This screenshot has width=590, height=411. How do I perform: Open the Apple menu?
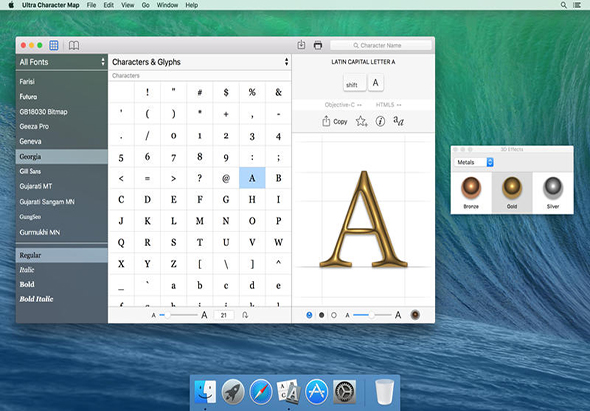tap(11, 5)
